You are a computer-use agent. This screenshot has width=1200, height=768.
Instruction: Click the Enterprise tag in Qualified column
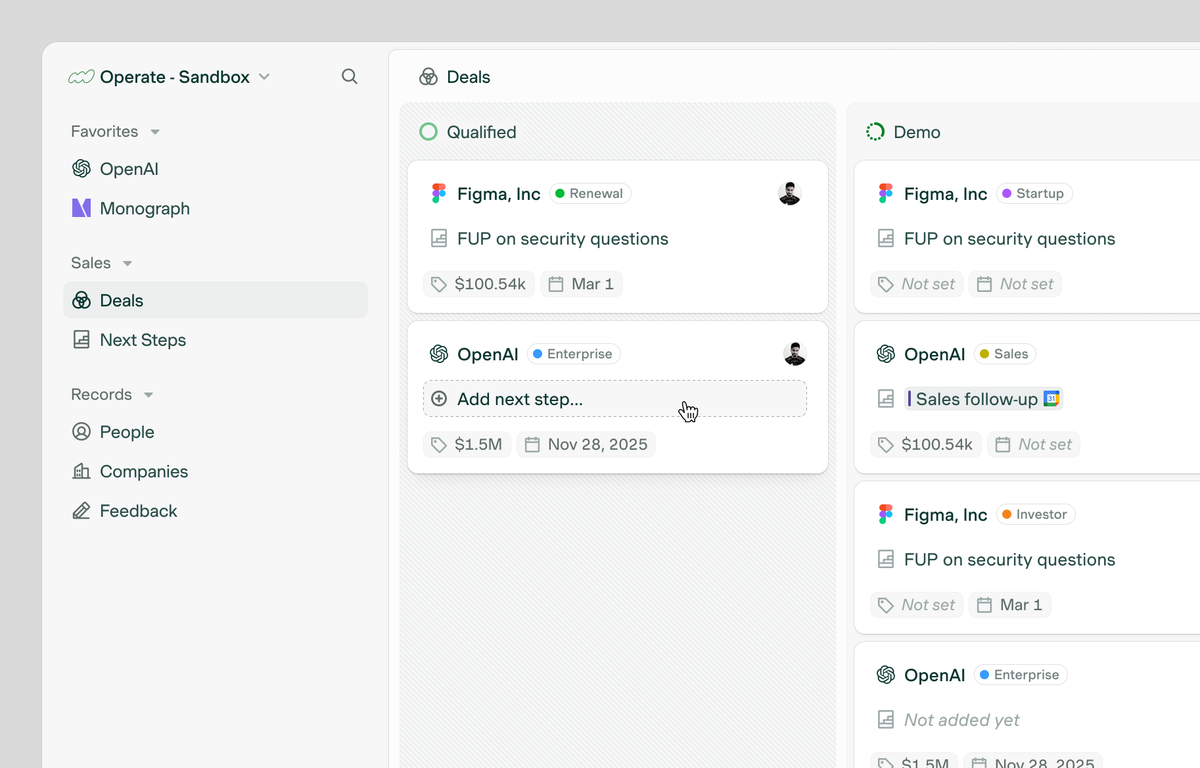tap(573, 354)
